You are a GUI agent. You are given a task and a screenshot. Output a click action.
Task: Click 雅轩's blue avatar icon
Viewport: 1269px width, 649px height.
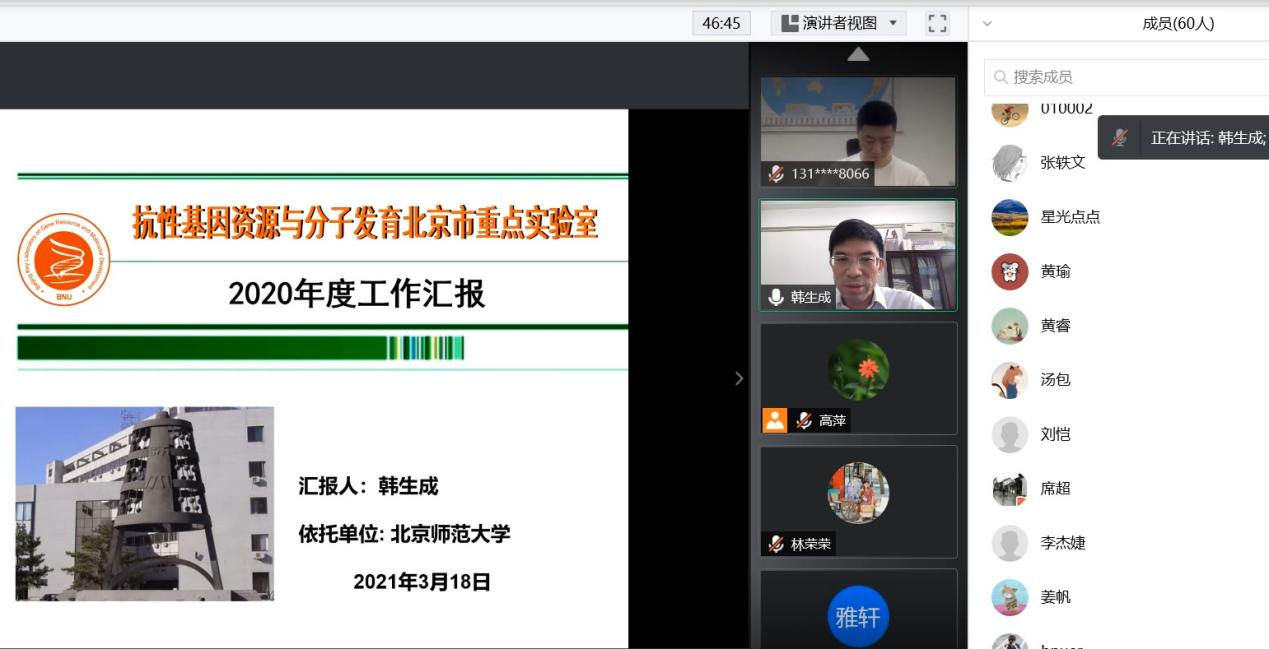tap(860, 618)
